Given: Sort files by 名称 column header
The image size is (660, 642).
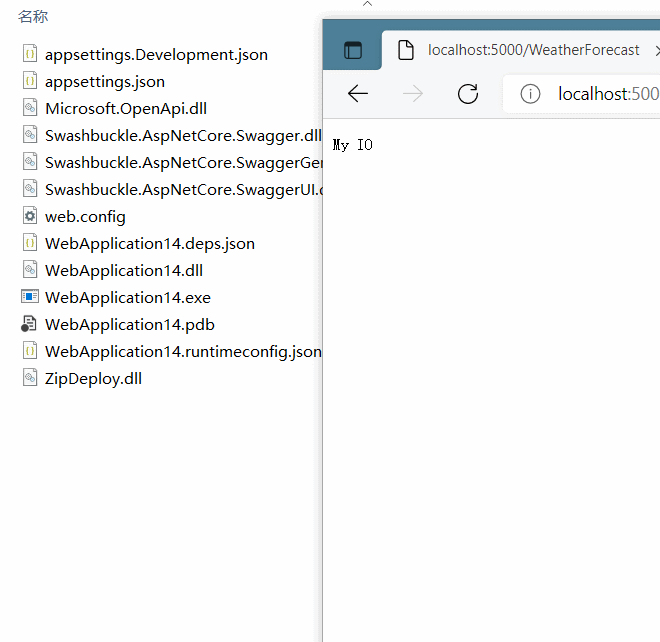Looking at the screenshot, I should (x=33, y=16).
